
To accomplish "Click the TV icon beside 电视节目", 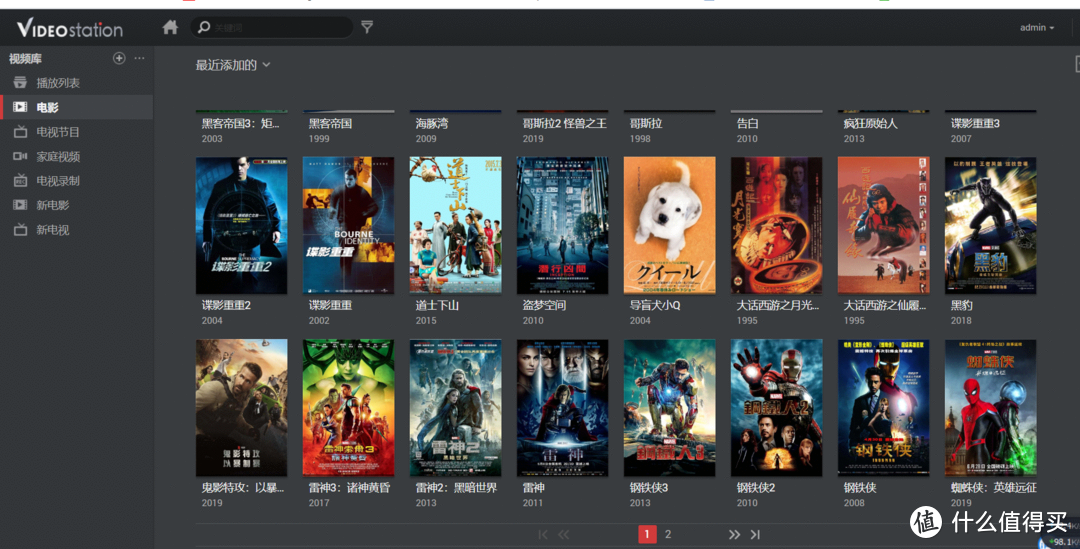I will (20, 132).
